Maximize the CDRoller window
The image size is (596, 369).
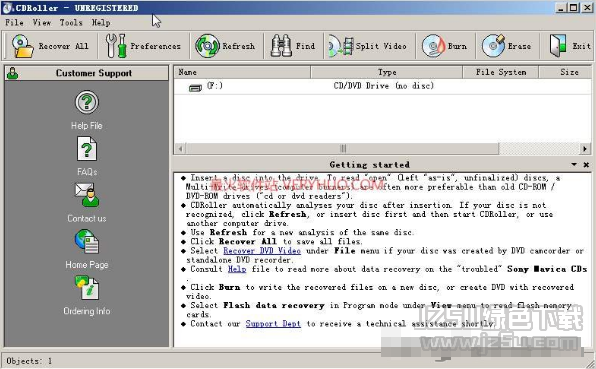click(x=574, y=7)
